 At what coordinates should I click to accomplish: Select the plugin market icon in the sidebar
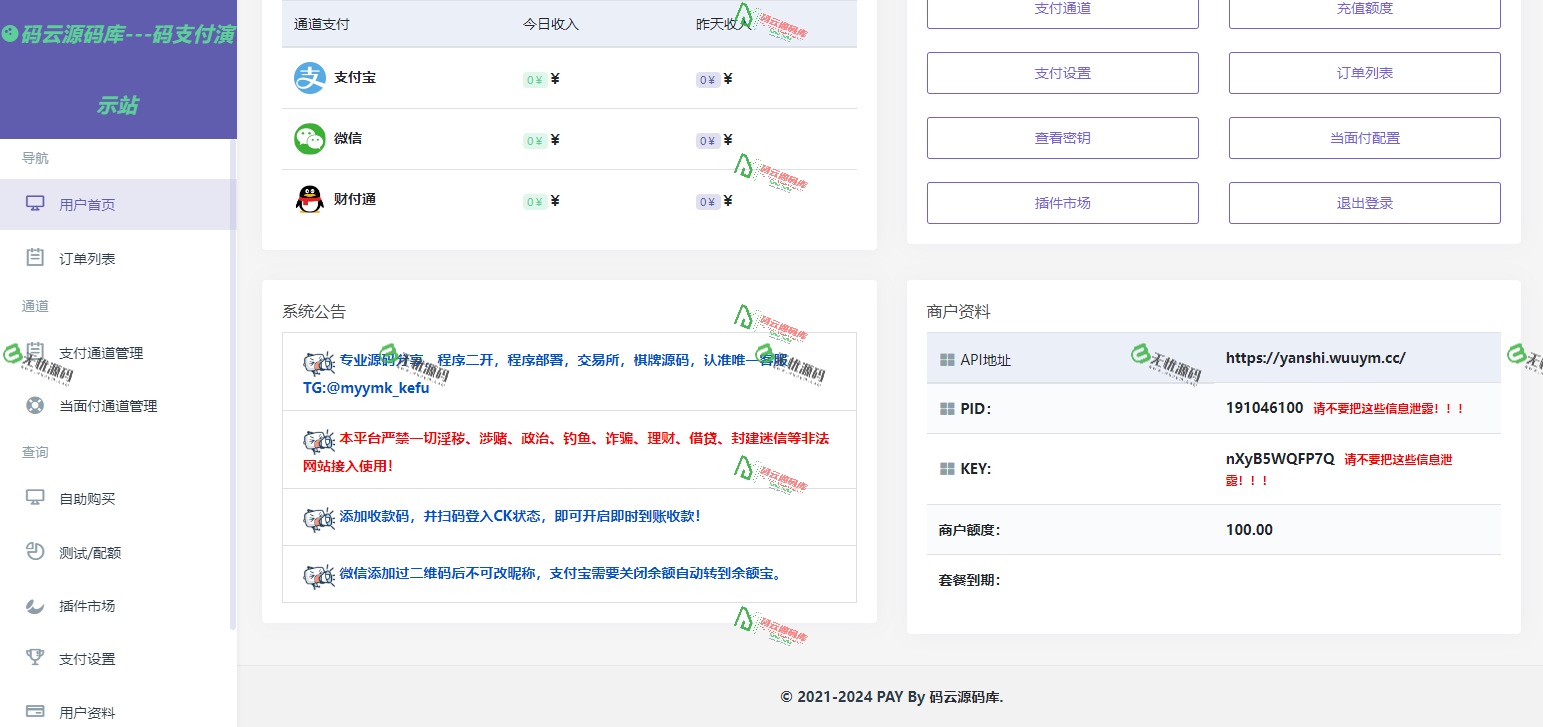[x=37, y=605]
